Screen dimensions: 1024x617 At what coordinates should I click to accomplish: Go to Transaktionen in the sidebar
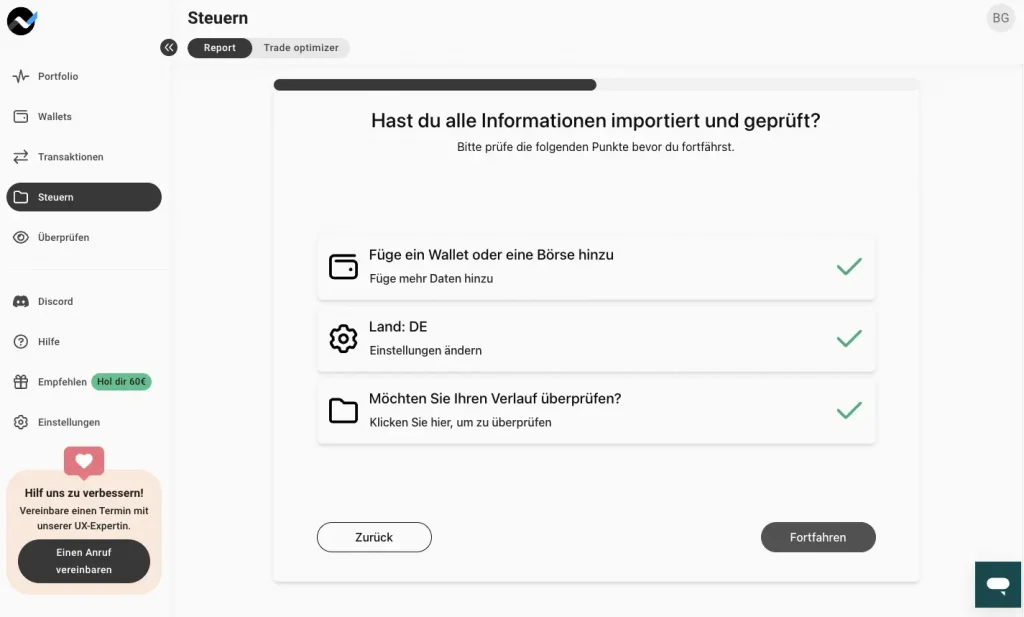click(x=70, y=157)
